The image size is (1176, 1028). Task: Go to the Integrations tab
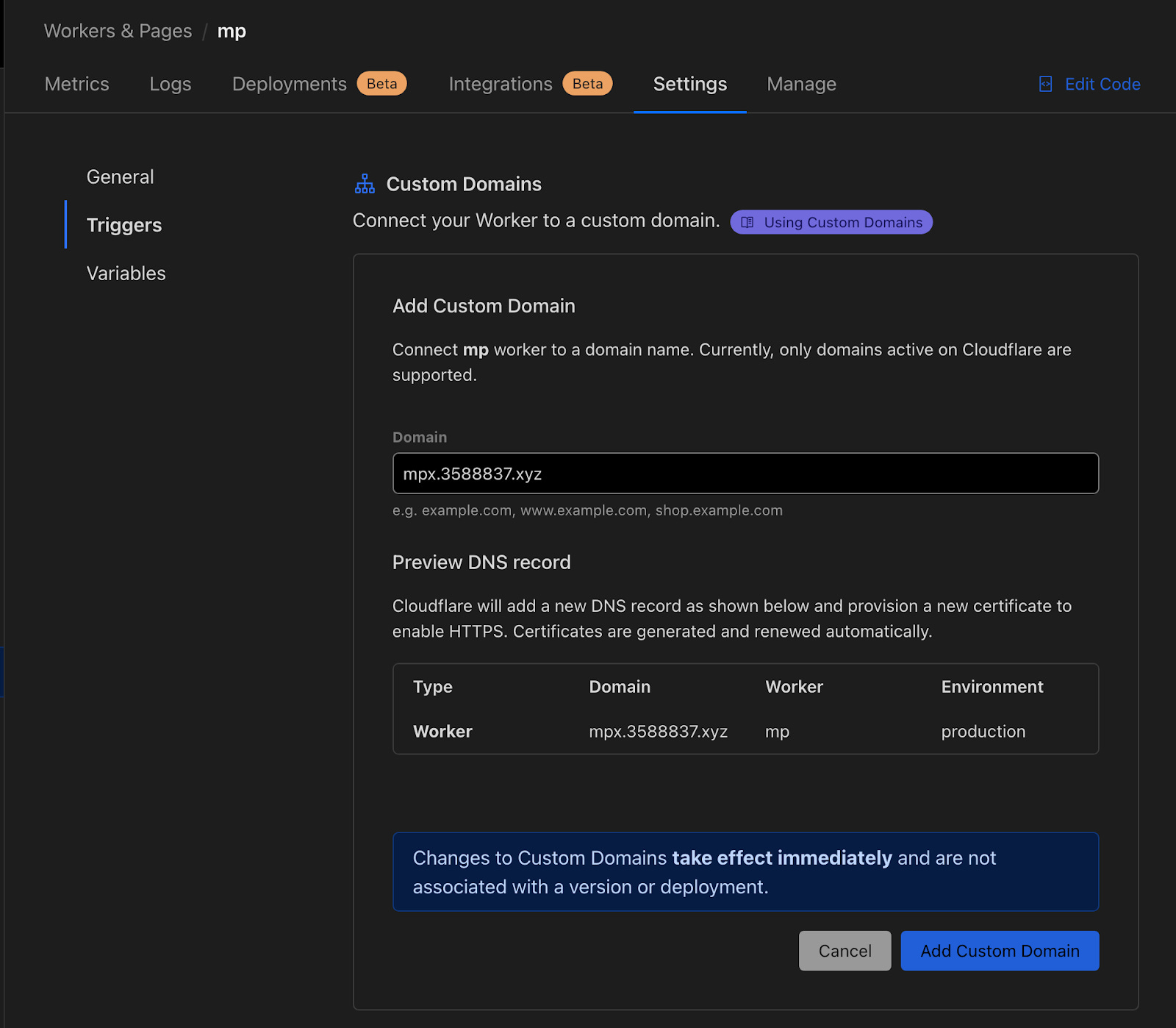coord(501,84)
